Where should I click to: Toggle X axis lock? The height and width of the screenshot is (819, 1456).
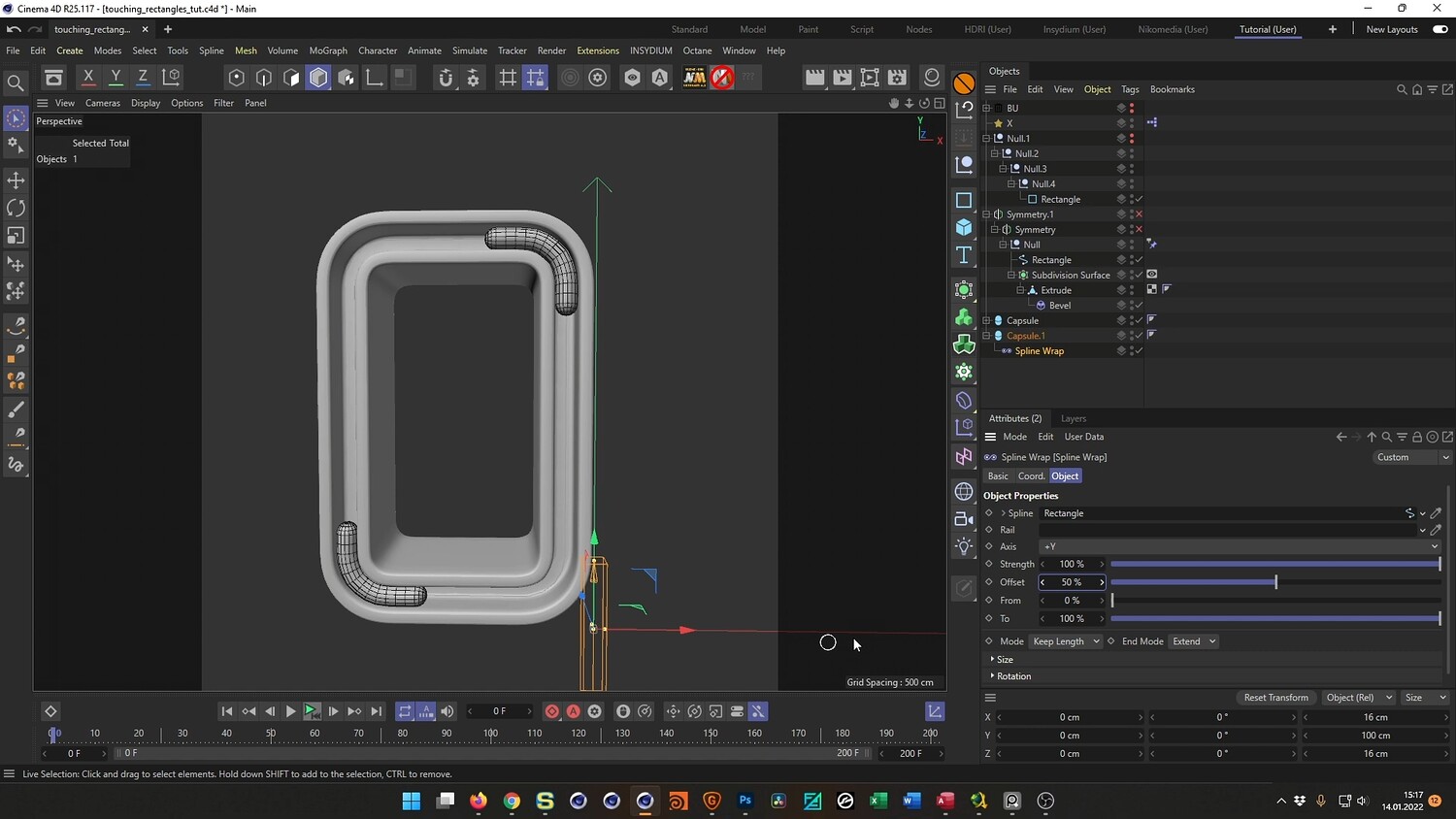88,77
